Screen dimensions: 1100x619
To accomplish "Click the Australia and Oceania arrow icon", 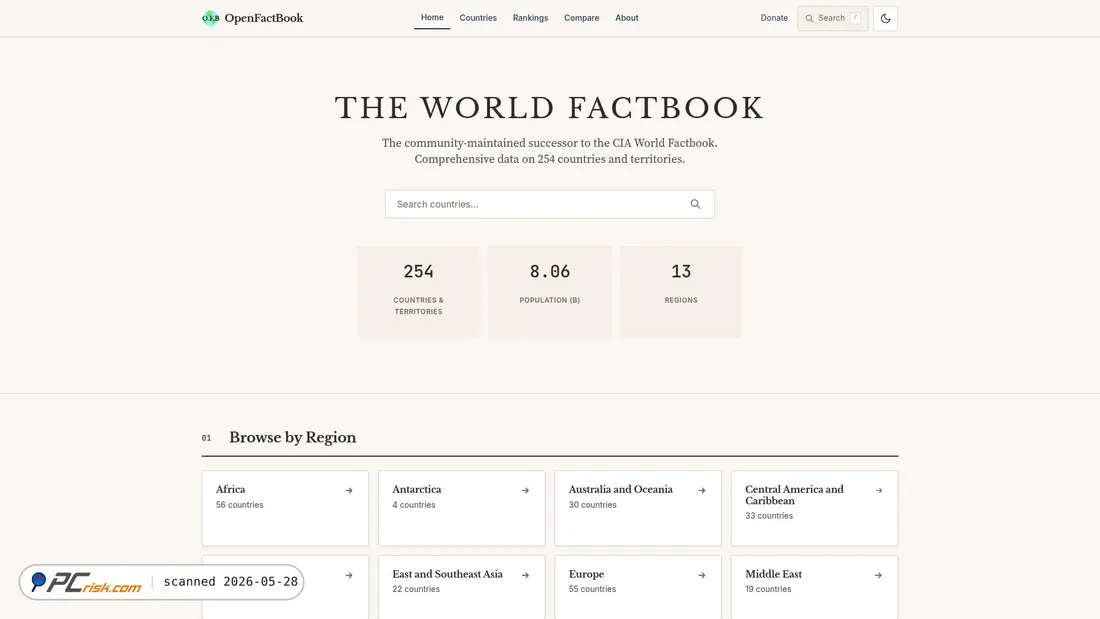I will pos(702,491).
